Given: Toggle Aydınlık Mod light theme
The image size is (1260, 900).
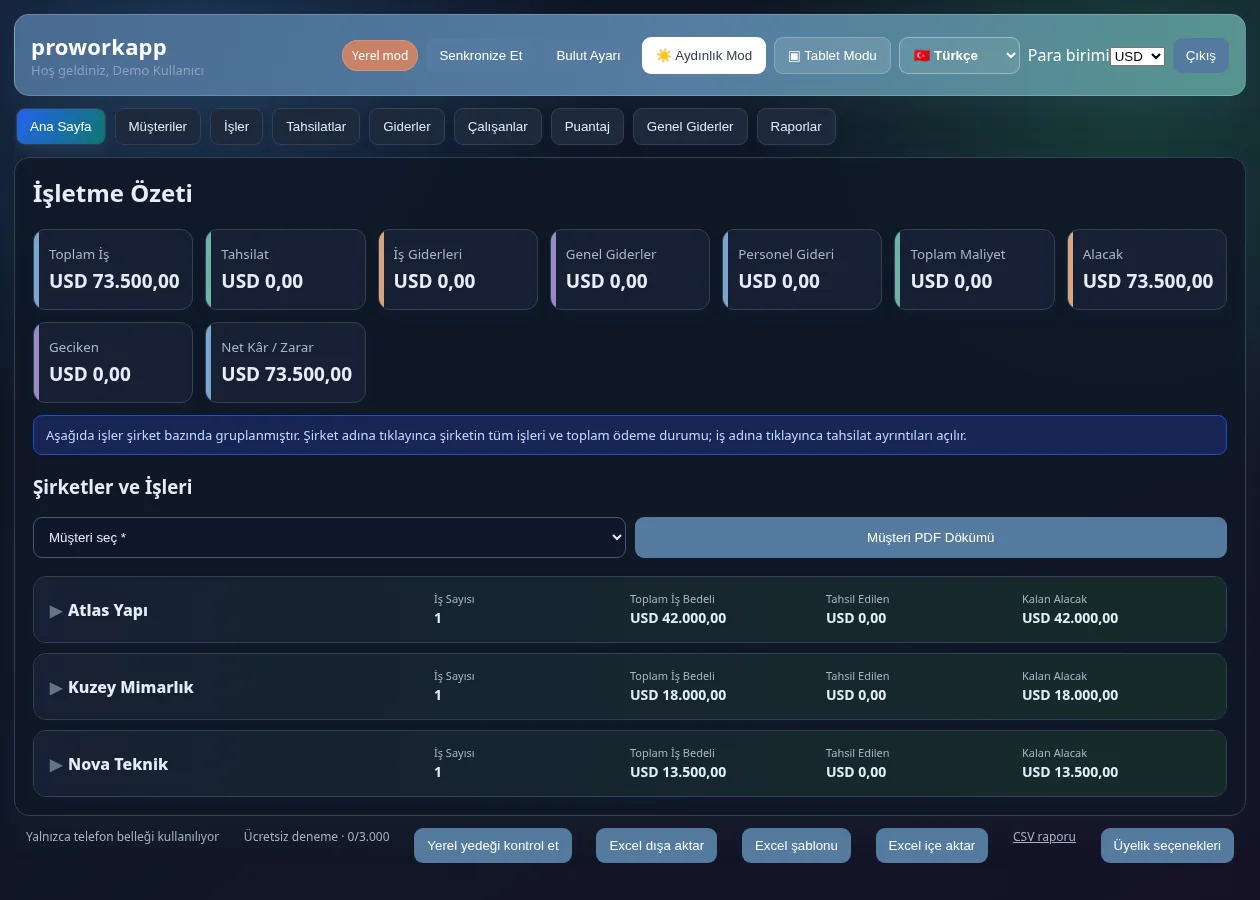Looking at the screenshot, I should coord(704,55).
